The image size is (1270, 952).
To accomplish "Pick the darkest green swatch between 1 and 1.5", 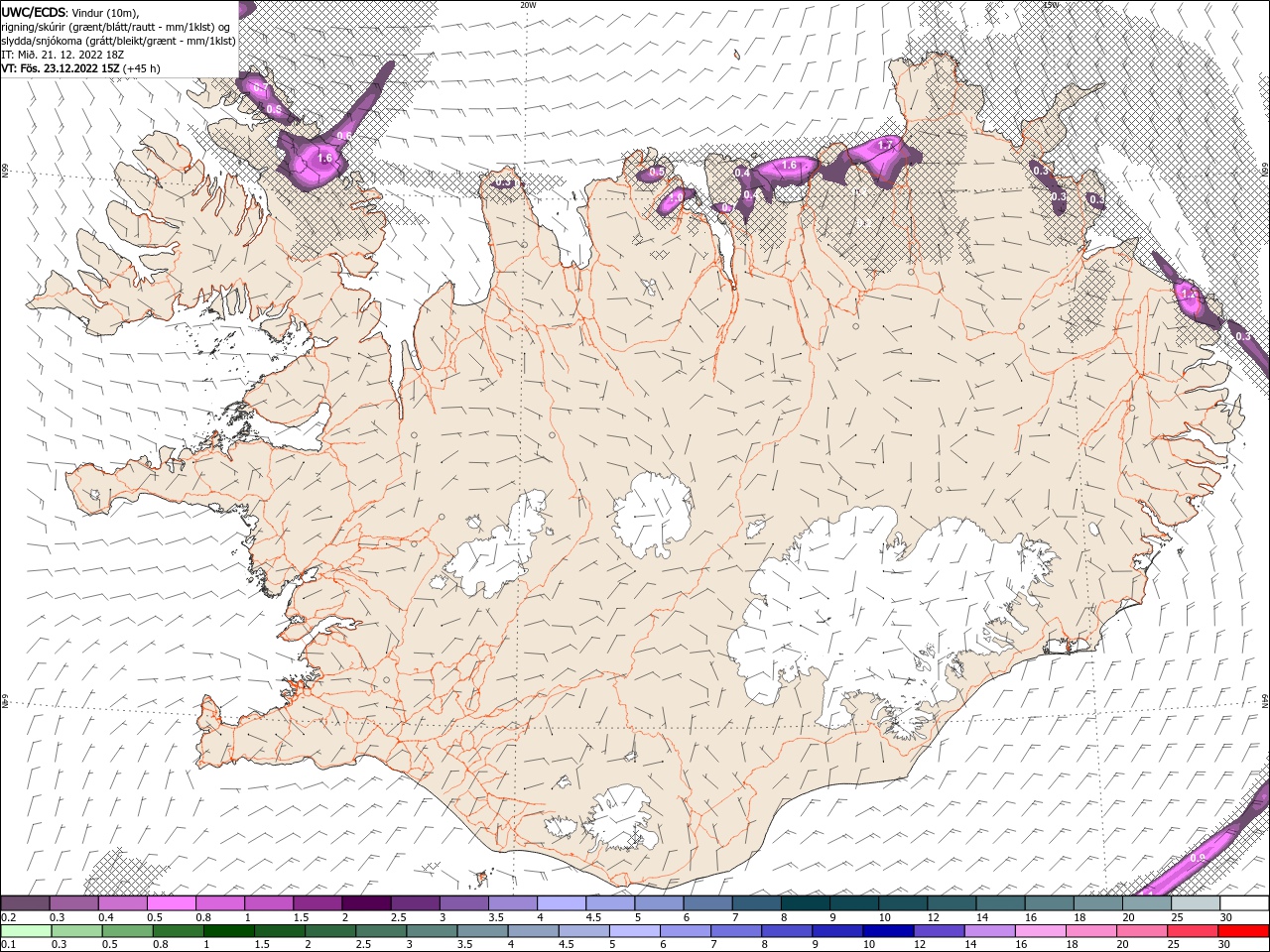I will 229,931.
